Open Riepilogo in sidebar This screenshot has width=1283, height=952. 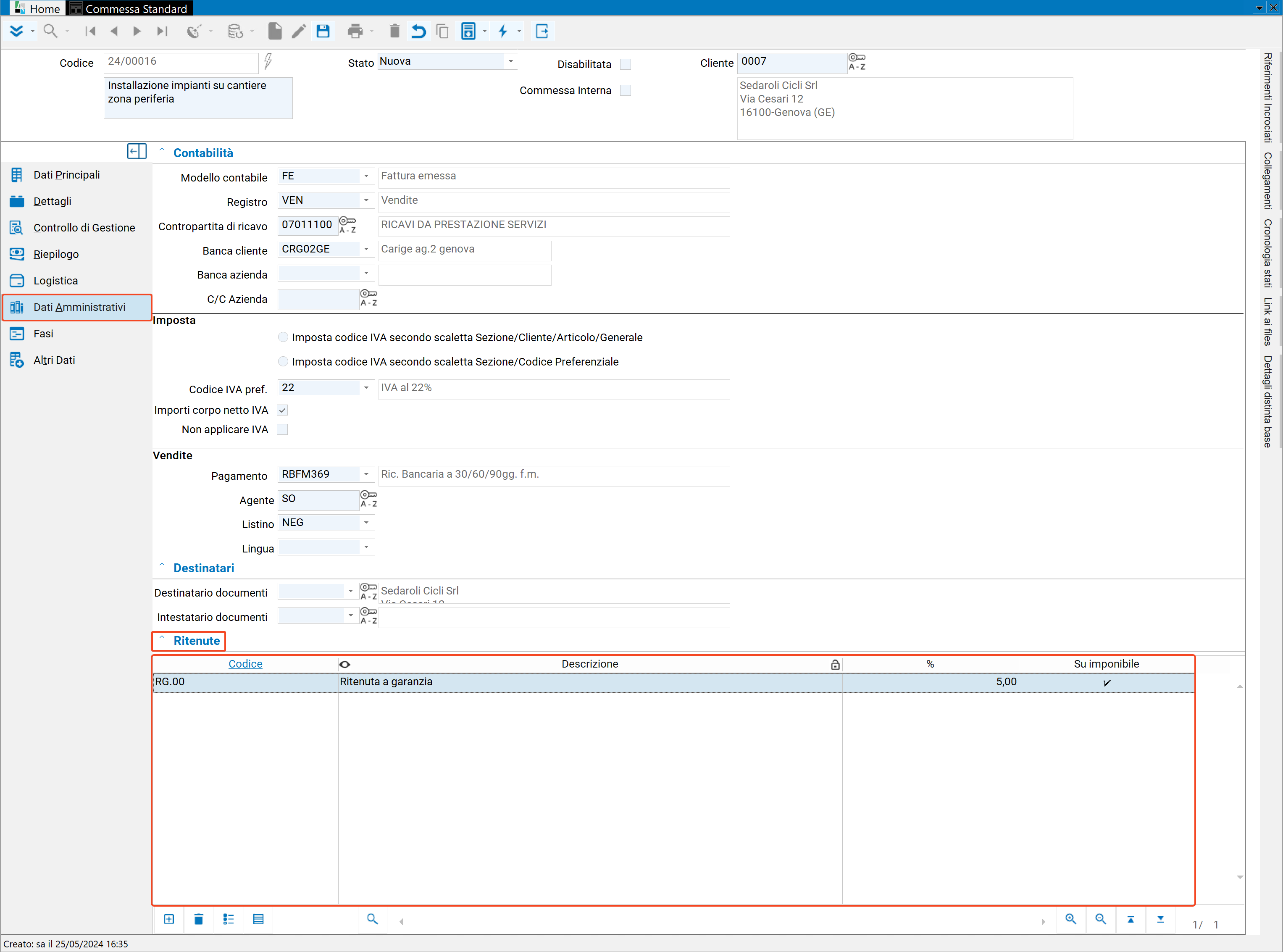coord(56,254)
